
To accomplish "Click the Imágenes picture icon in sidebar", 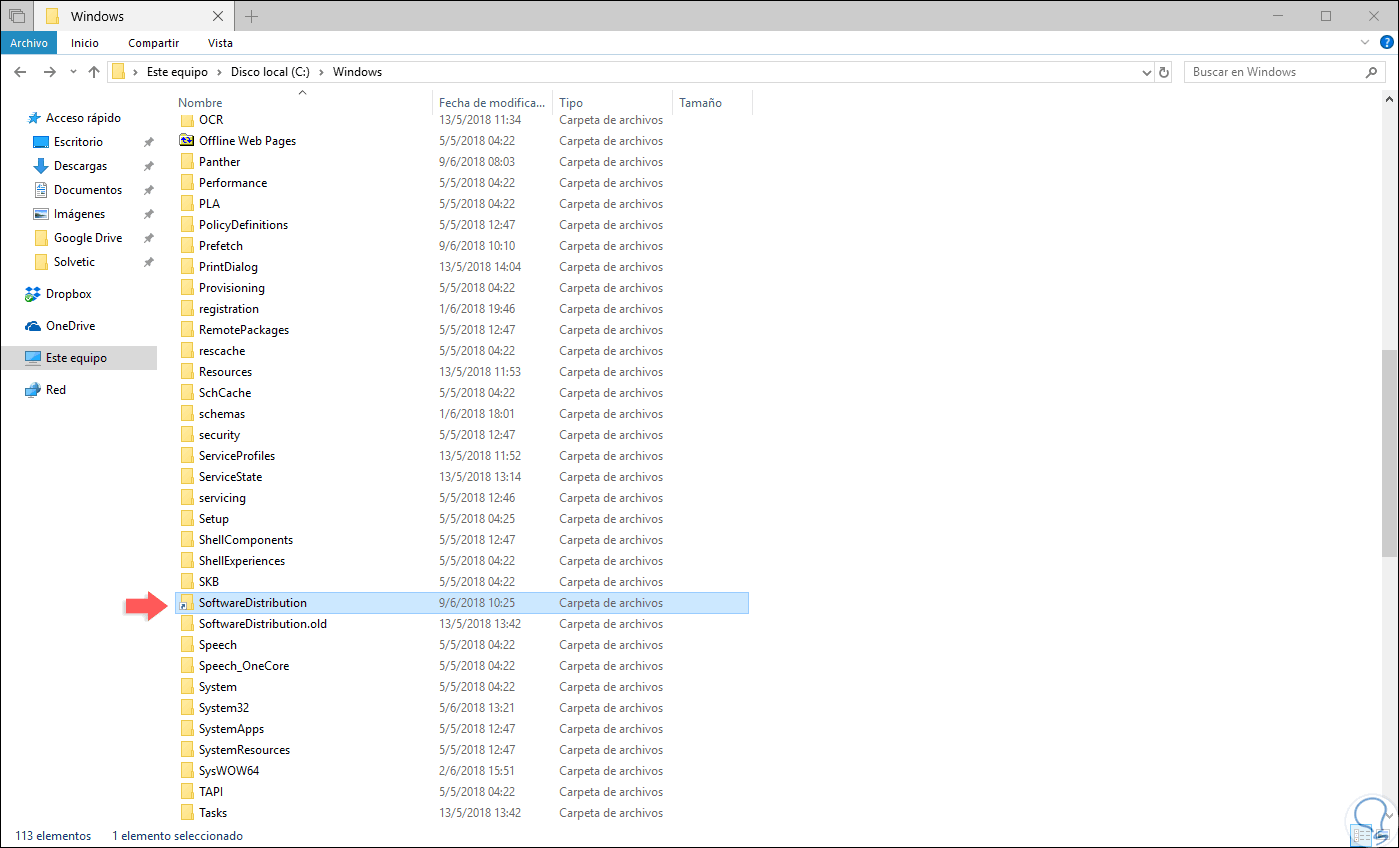I will (x=41, y=214).
